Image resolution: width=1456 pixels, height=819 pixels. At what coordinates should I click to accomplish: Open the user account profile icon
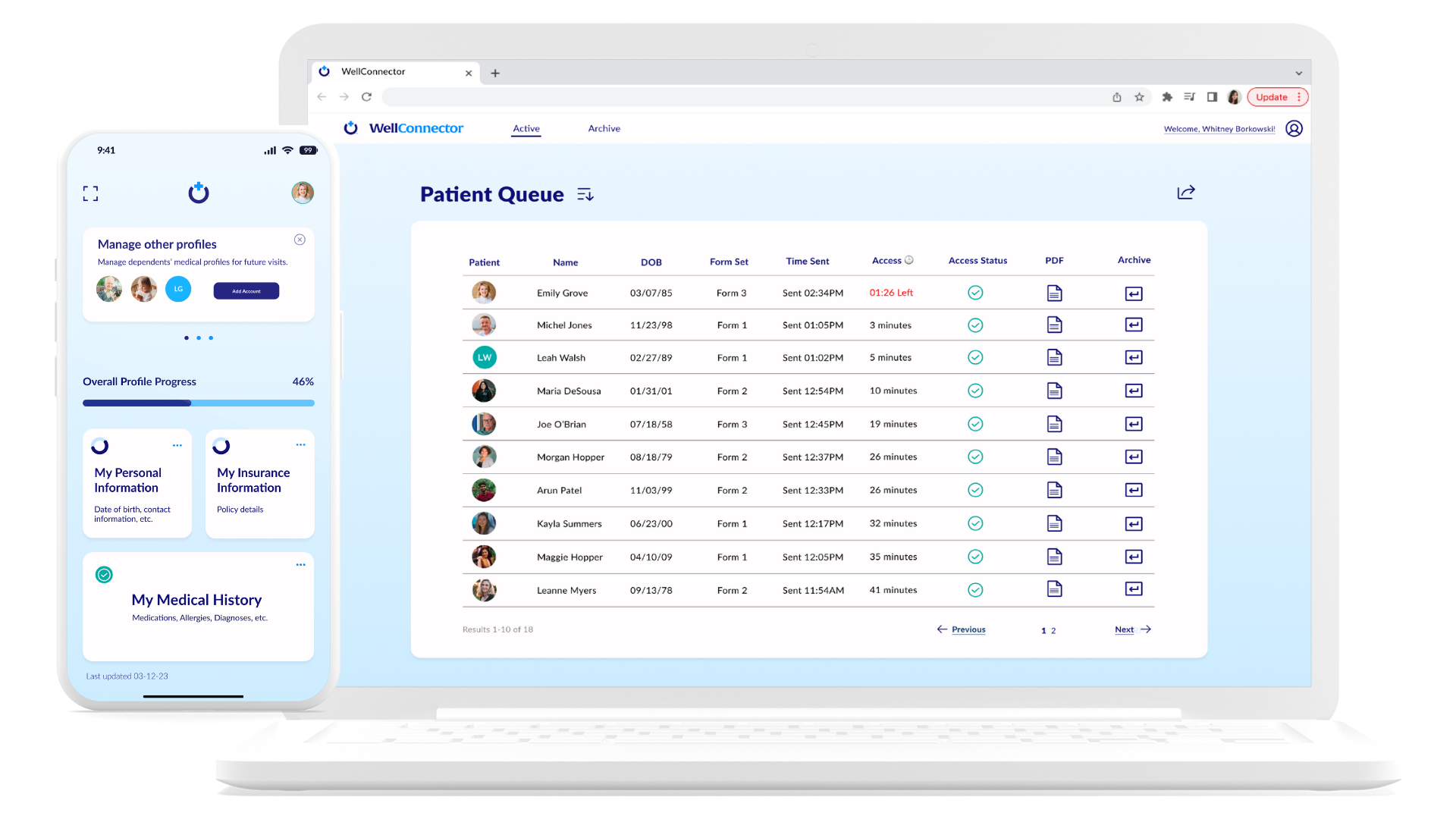pyautogui.click(x=1294, y=129)
